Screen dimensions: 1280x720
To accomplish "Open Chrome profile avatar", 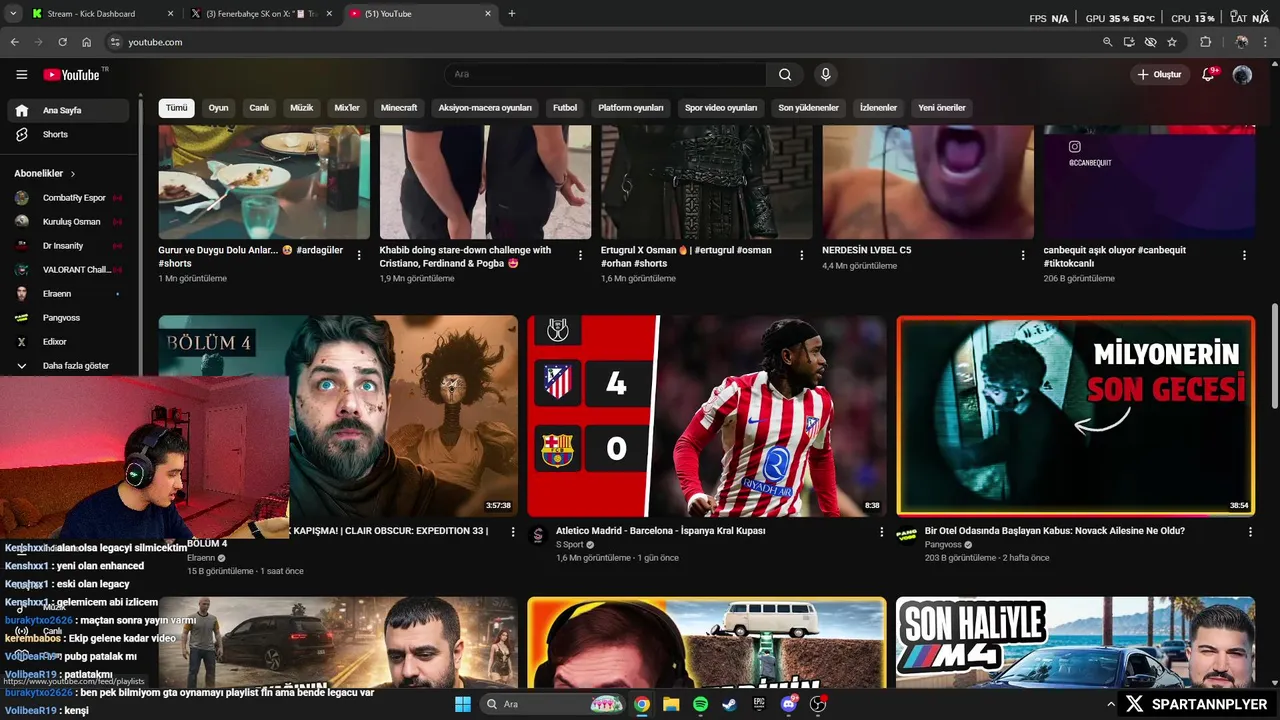I will pos(1241,42).
